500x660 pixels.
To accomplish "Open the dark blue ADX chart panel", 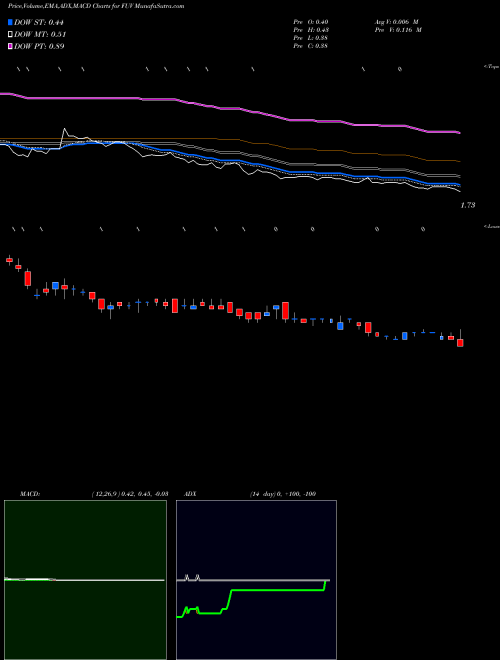I will tap(256, 580).
